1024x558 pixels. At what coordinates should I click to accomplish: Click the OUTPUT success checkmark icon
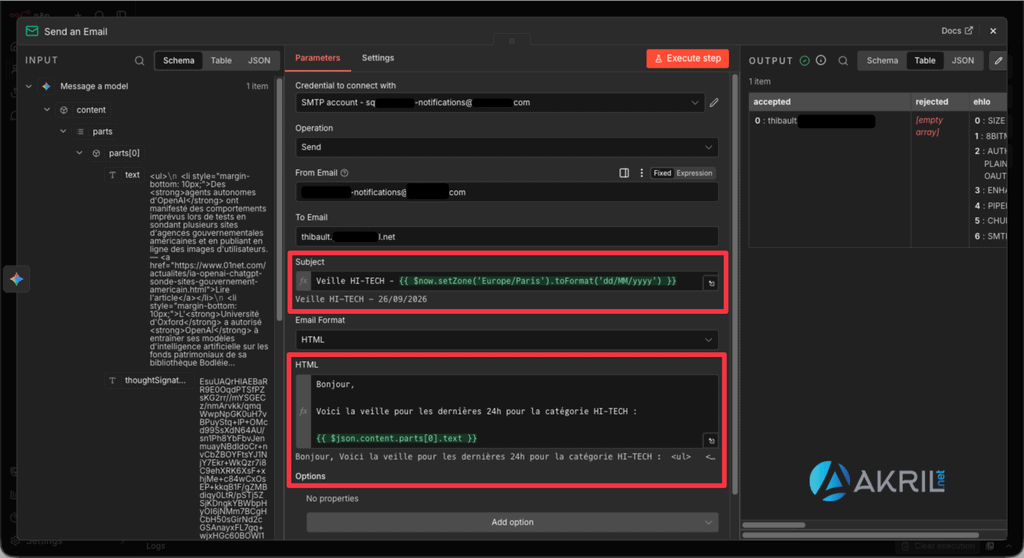coord(805,60)
